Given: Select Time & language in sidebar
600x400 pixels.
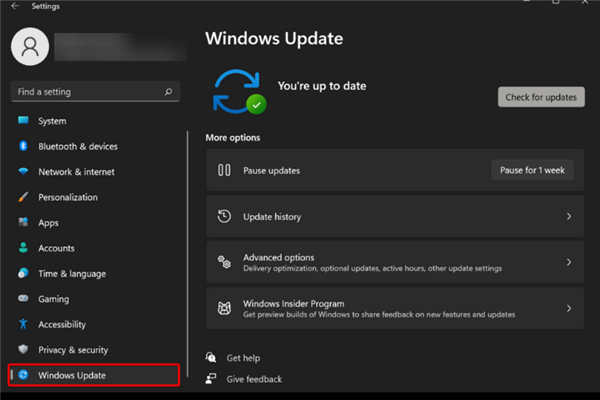Looking at the screenshot, I should [72, 274].
